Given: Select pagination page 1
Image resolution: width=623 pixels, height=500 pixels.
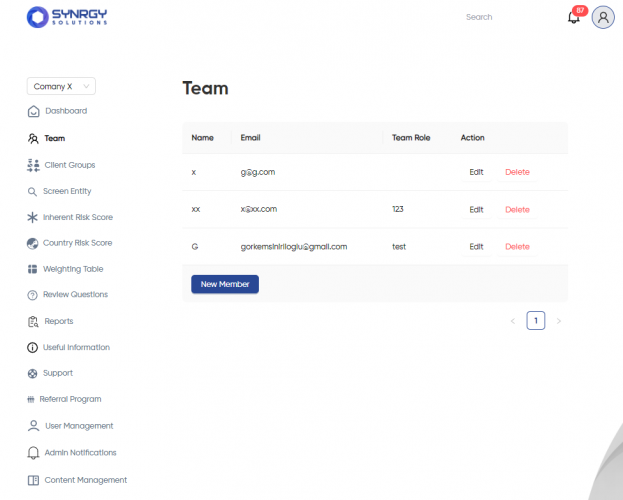Looking at the screenshot, I should tap(536, 321).
